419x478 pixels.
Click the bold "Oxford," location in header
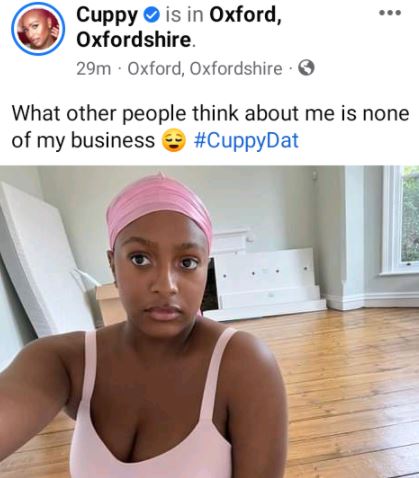click(245, 15)
